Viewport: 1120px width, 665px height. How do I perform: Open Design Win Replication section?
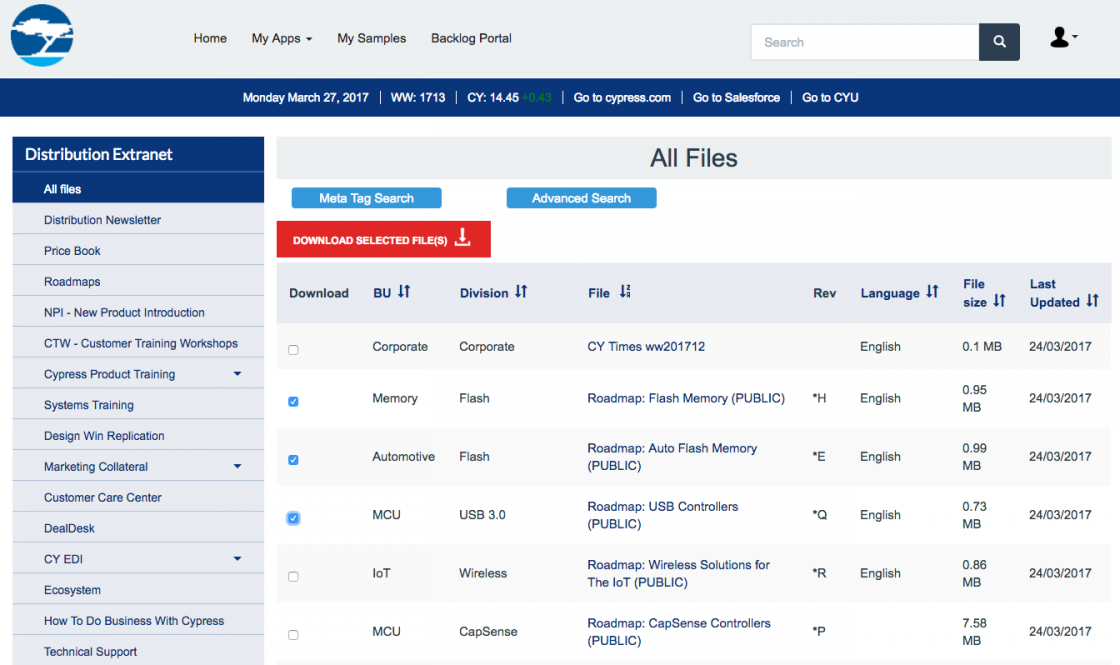pyautogui.click(x=138, y=436)
